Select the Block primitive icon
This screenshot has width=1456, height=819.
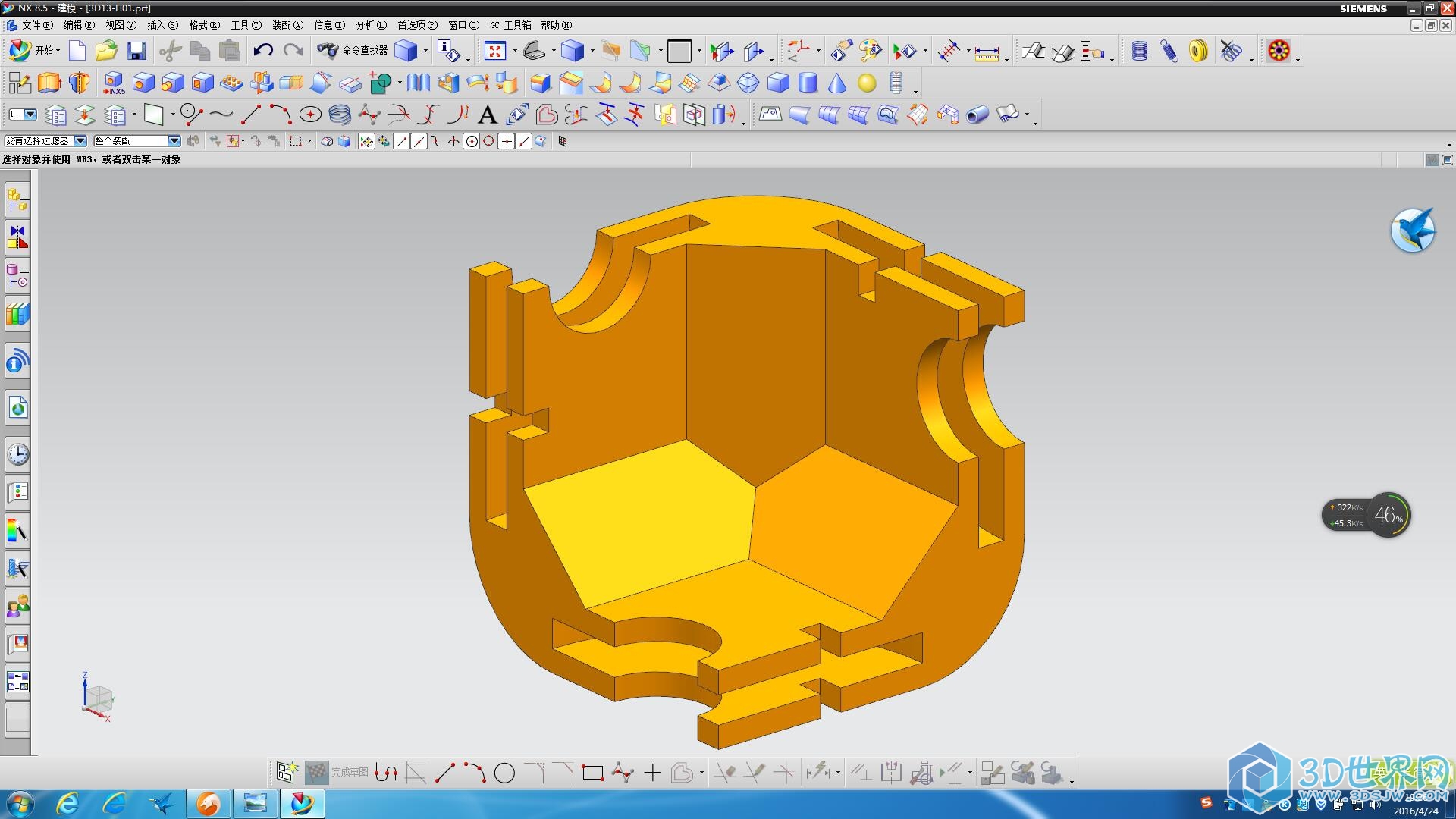click(778, 83)
